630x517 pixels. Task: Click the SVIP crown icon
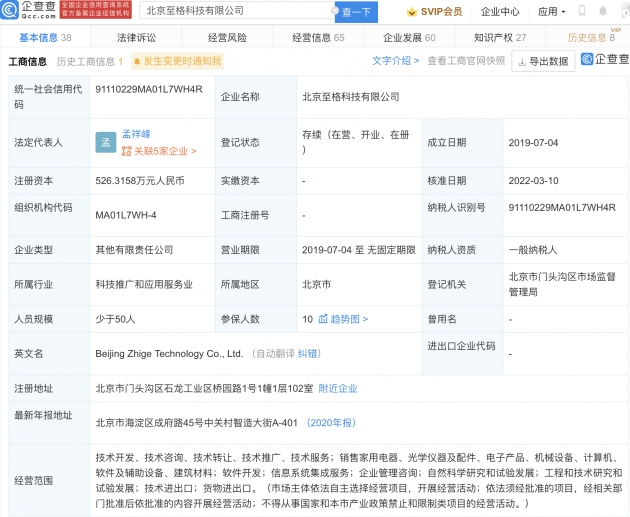click(x=412, y=12)
